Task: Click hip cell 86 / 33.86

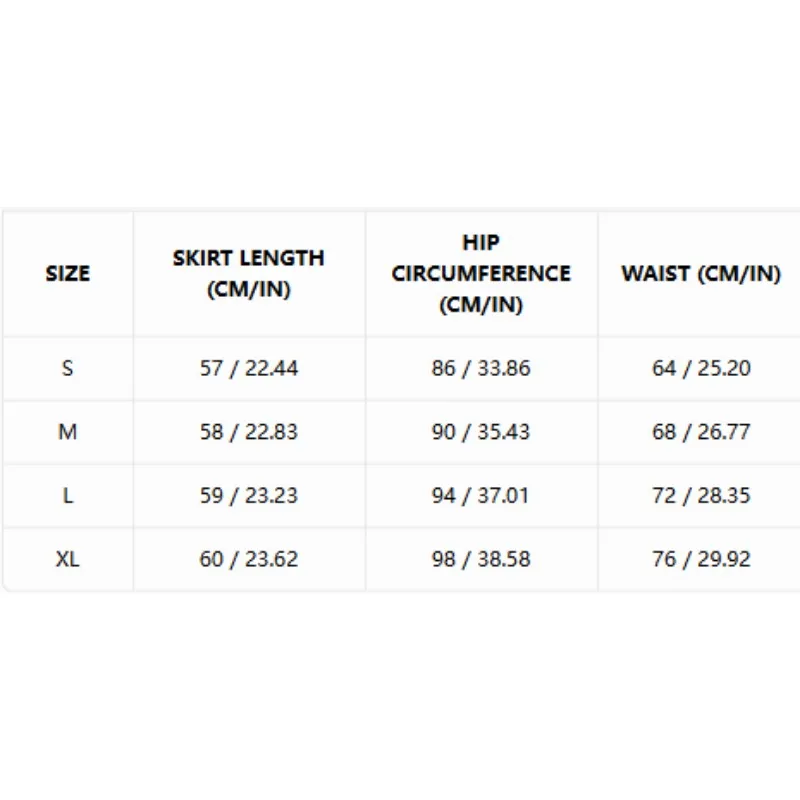Action: [x=481, y=368]
